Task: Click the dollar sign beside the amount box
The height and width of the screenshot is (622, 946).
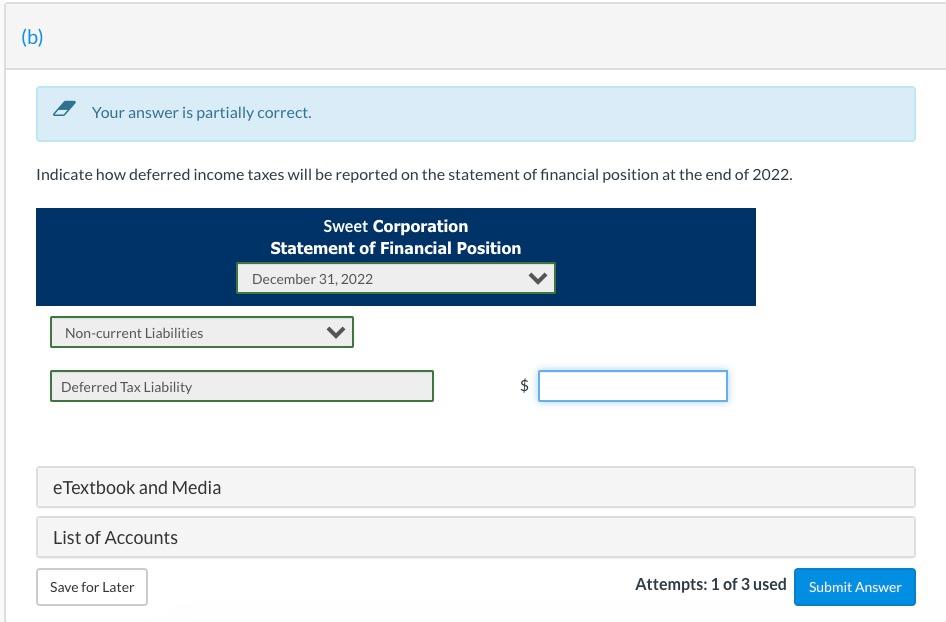Action: [523, 385]
